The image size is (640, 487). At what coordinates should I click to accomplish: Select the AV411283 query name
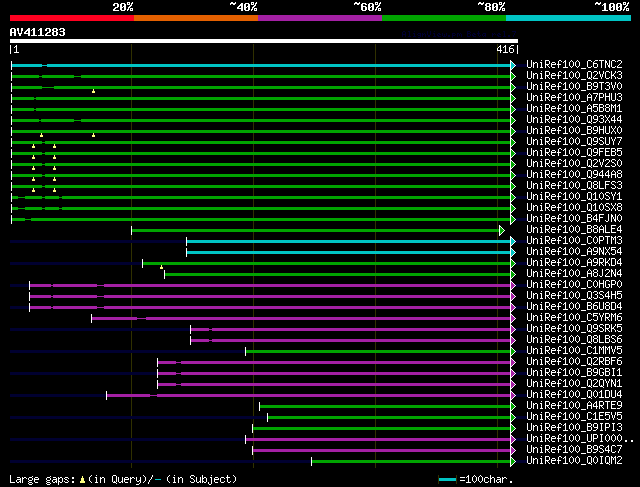[x=38, y=32]
